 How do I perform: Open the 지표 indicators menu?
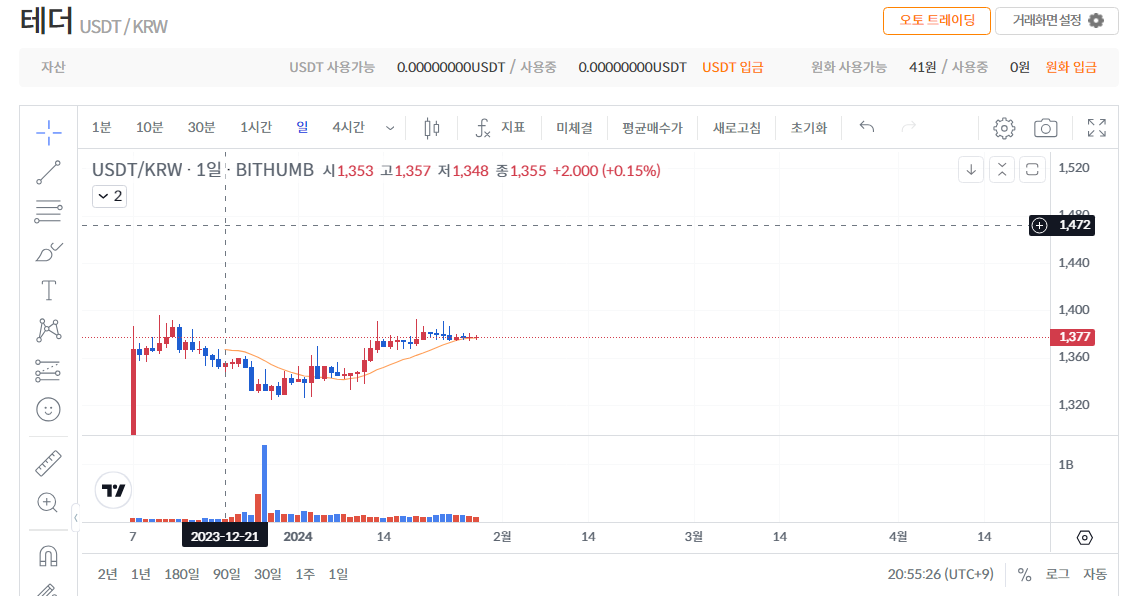click(x=501, y=128)
